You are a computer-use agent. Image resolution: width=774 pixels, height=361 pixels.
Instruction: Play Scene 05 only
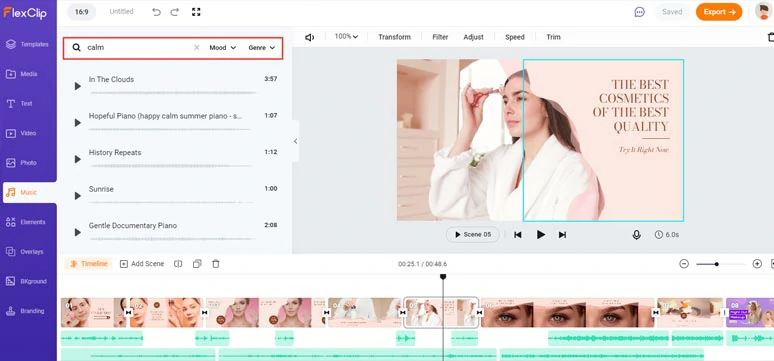click(473, 235)
